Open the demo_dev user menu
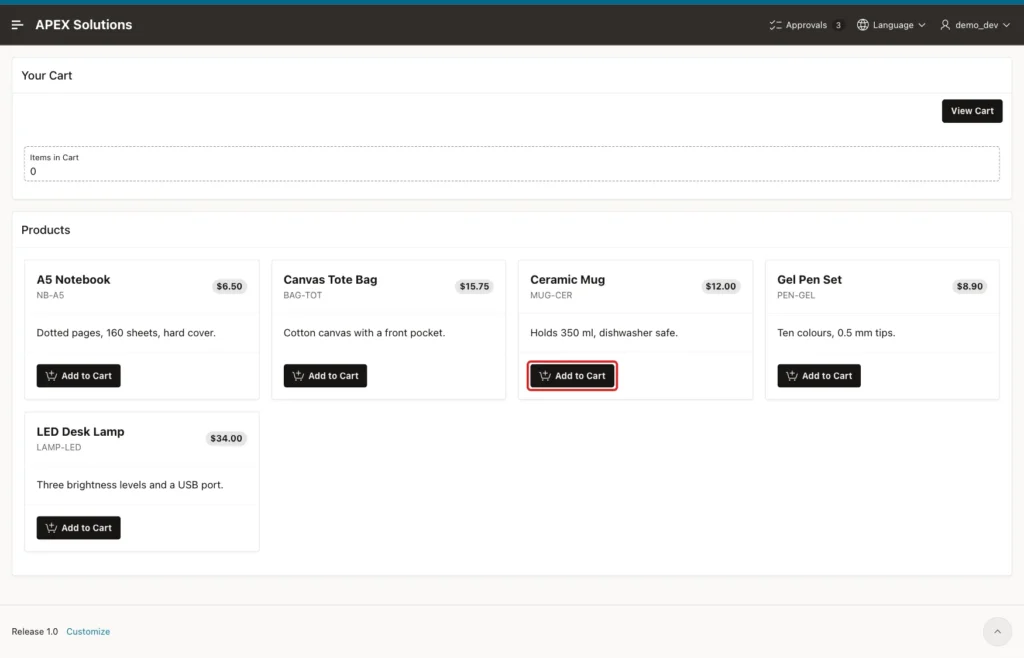The width and height of the screenshot is (1024, 658). (x=975, y=25)
